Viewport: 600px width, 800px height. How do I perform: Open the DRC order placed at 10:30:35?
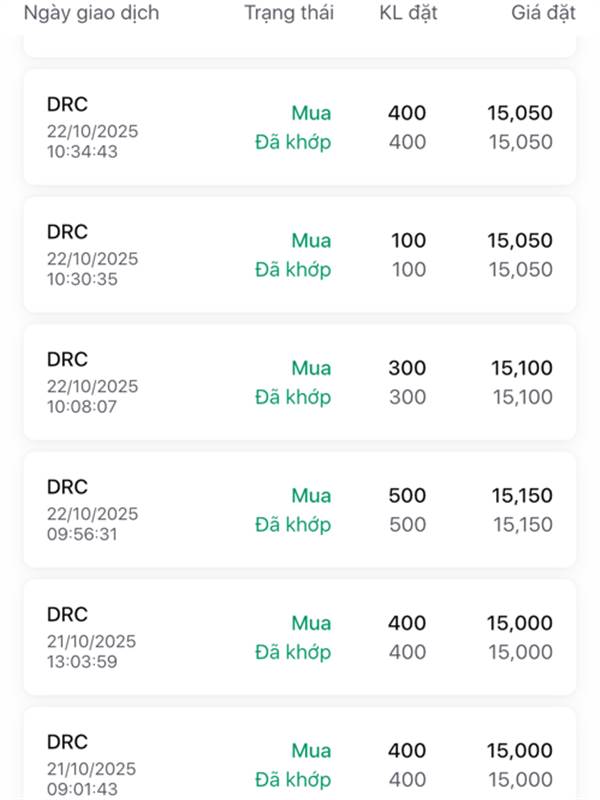click(300, 254)
